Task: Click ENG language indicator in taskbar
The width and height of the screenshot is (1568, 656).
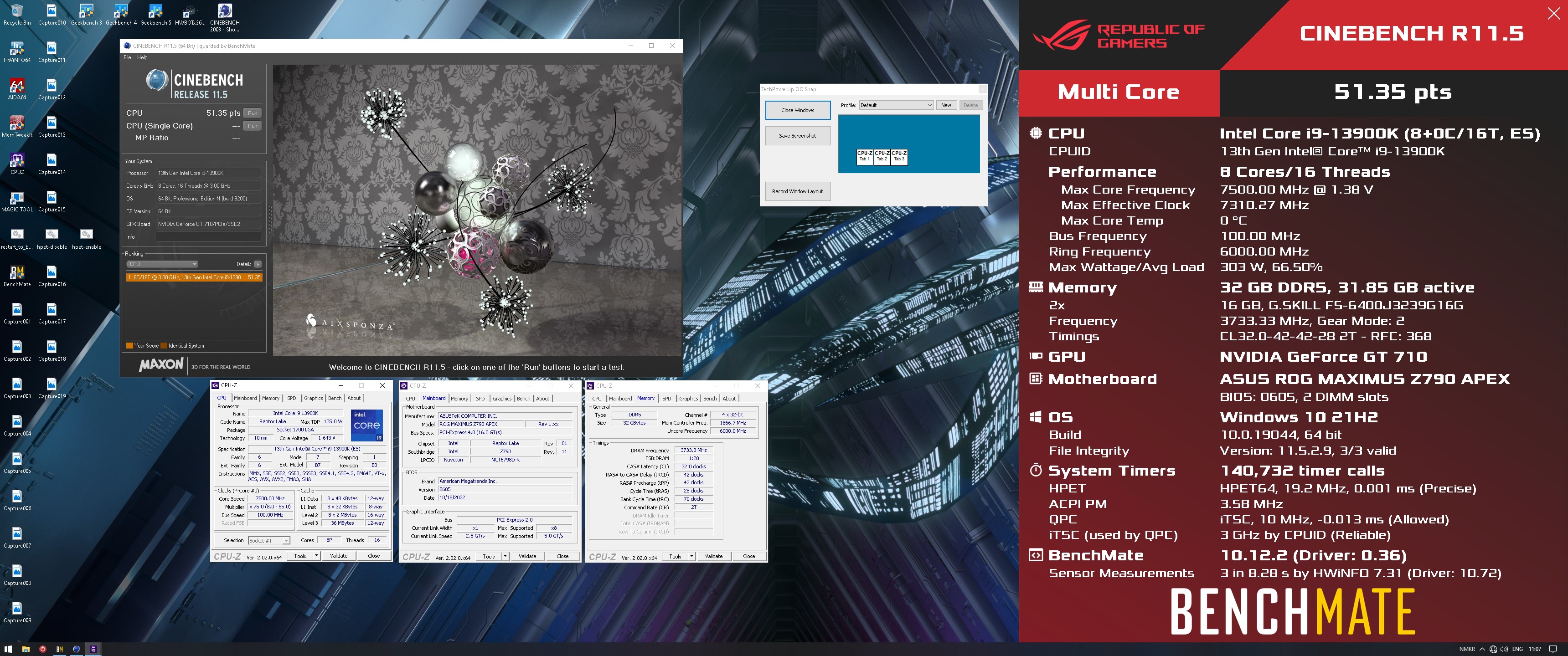Action: [1517, 649]
